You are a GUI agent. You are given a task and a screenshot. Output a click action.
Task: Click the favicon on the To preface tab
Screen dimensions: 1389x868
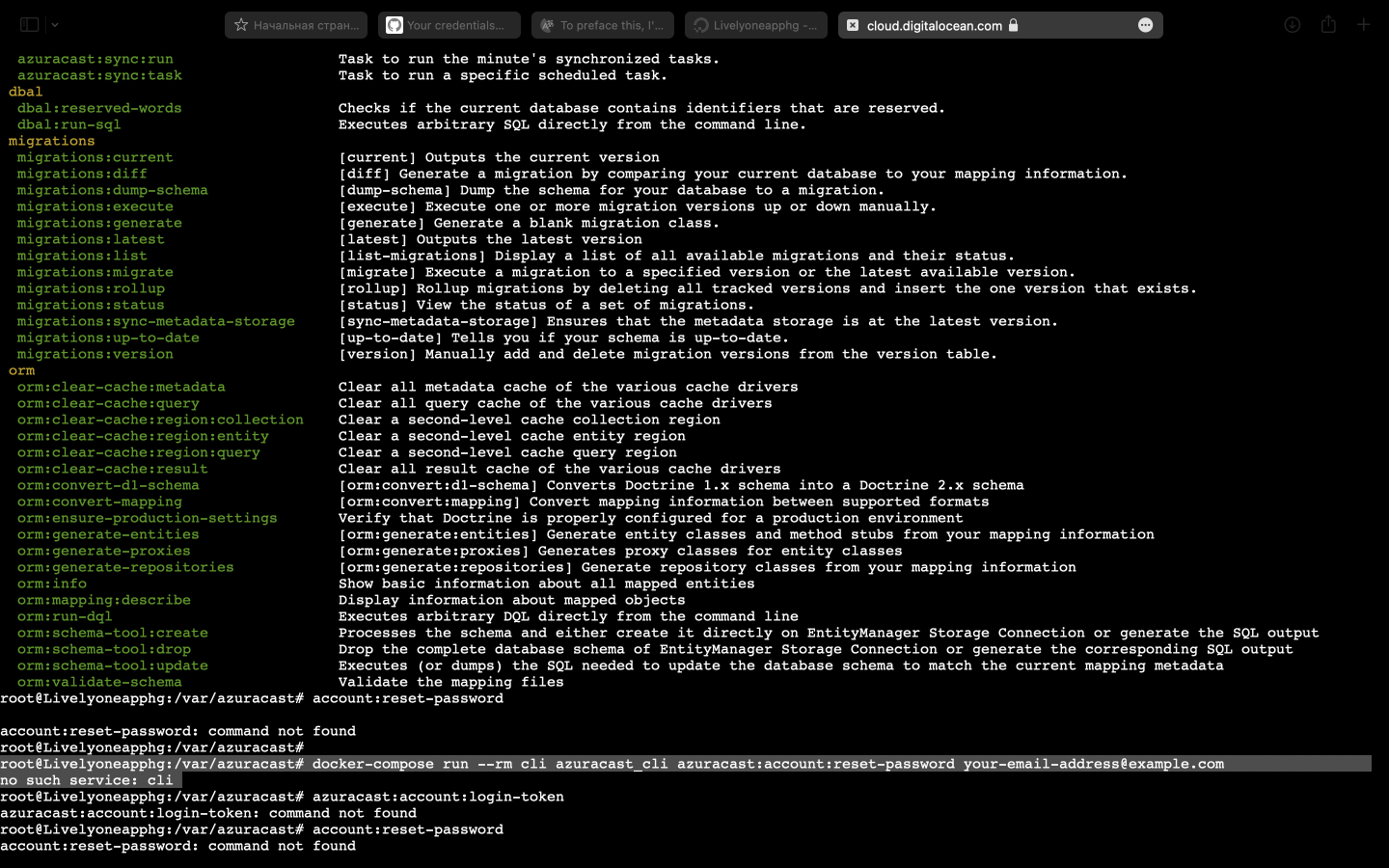click(x=548, y=25)
